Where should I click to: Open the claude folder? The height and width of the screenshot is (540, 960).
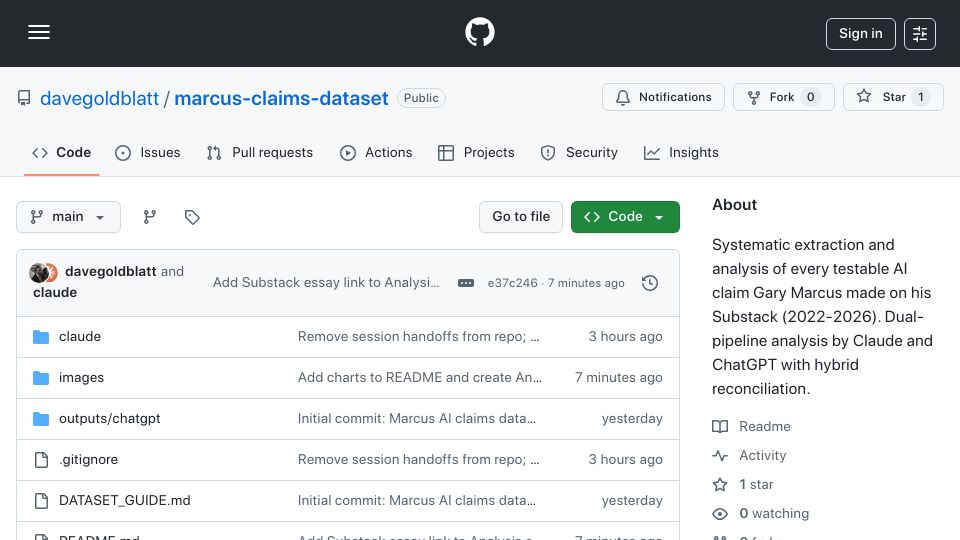80,336
